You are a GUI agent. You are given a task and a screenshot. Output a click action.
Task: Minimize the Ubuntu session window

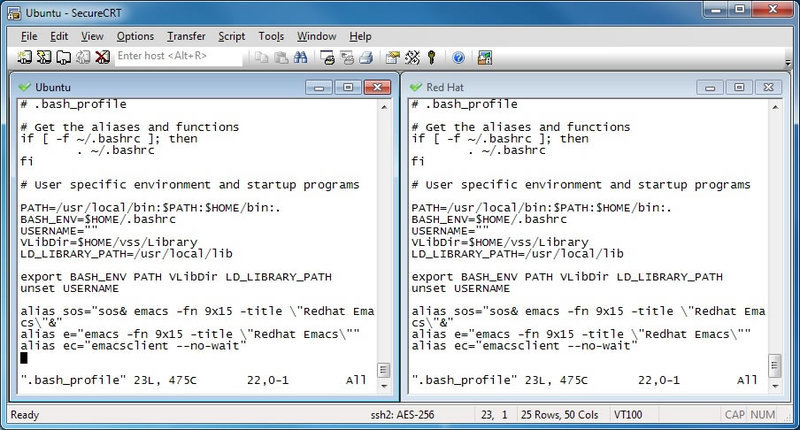pos(319,87)
